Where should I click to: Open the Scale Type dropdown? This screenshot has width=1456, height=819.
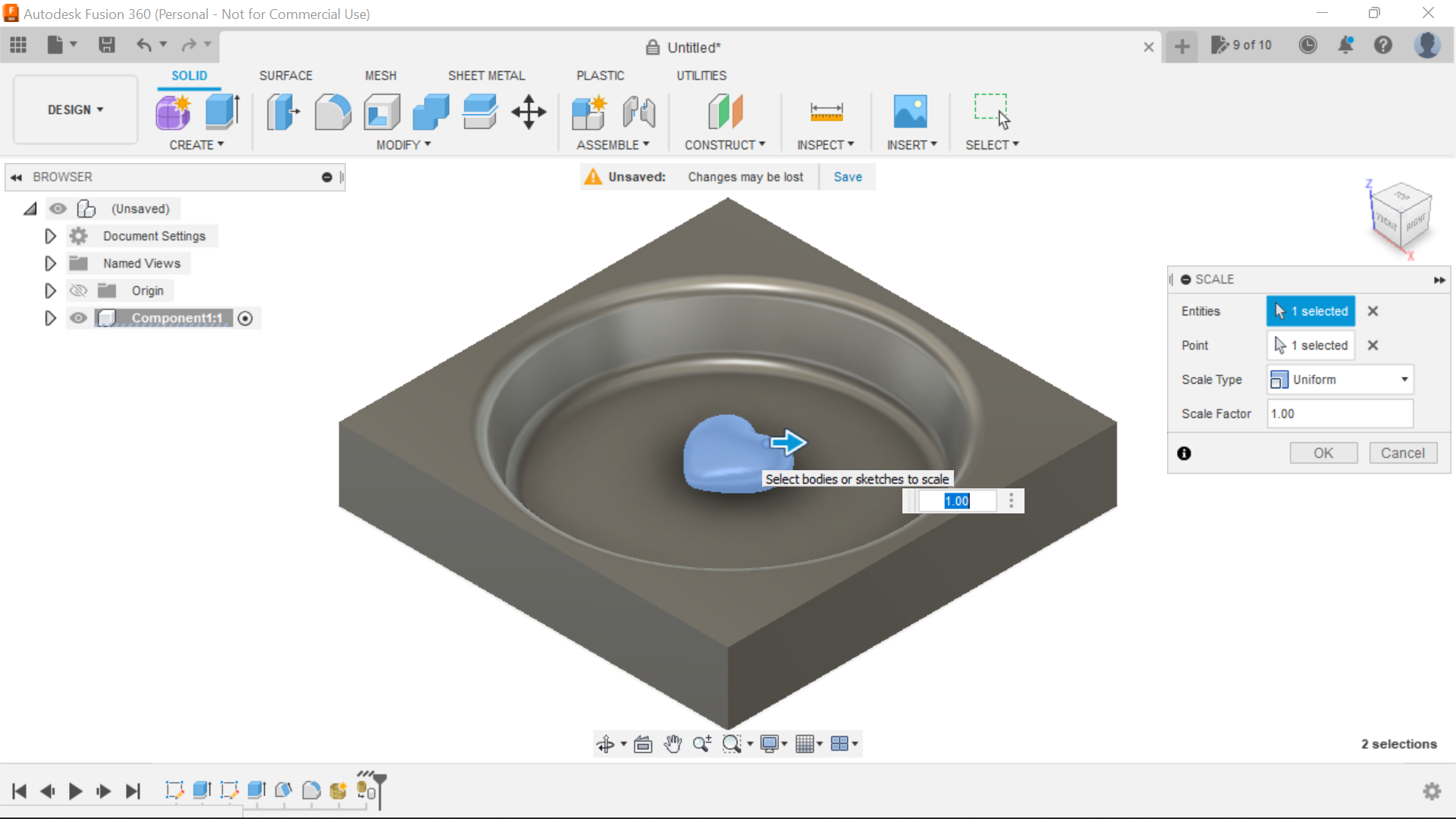[1338, 379]
